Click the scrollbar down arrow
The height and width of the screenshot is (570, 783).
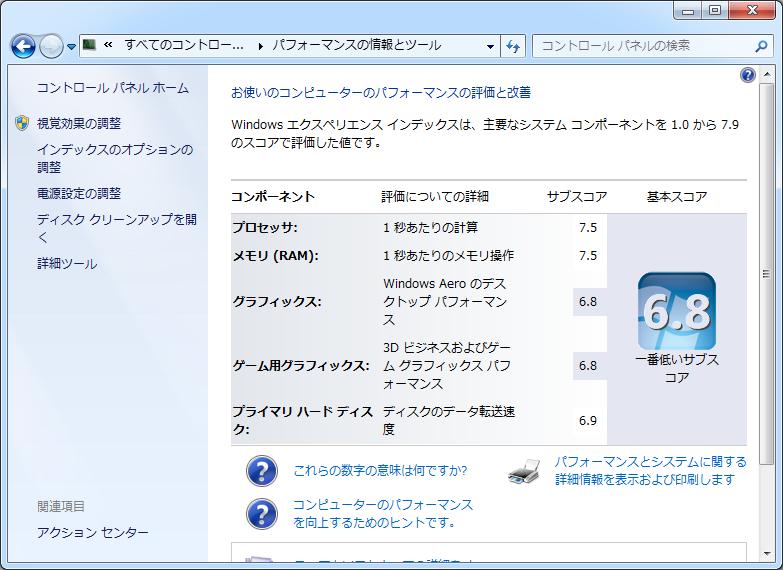pyautogui.click(x=766, y=554)
